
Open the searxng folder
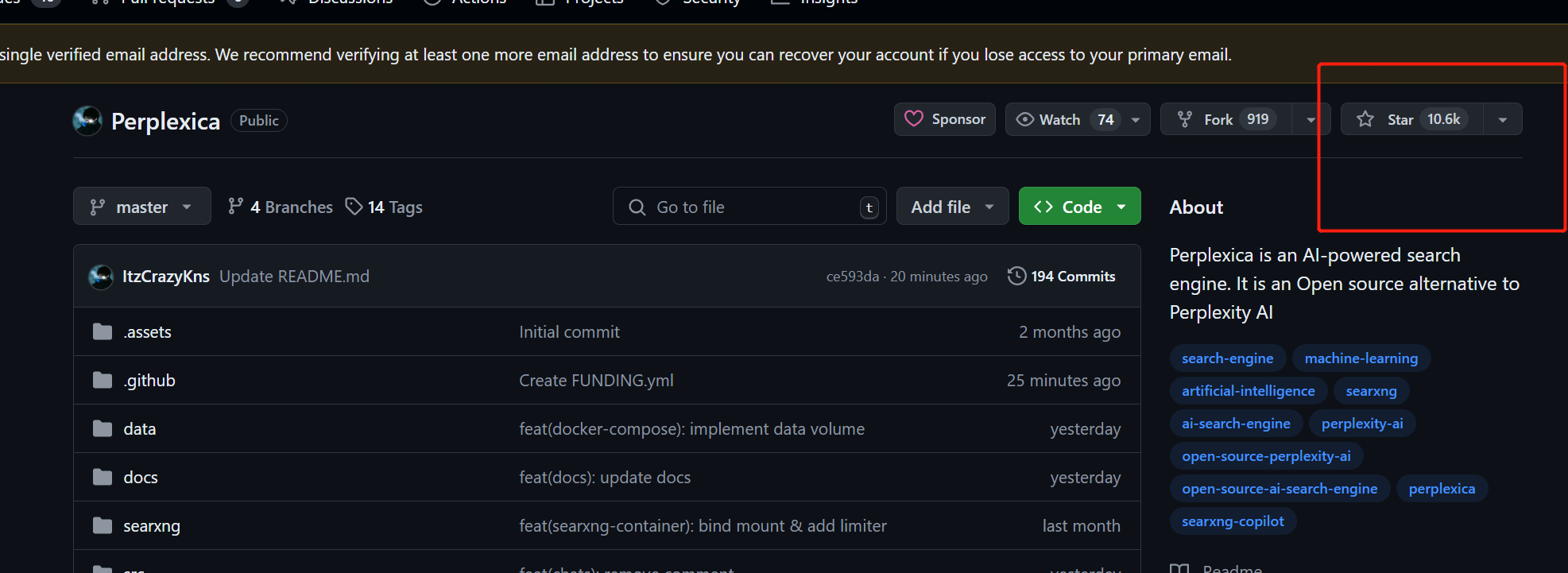tap(152, 525)
